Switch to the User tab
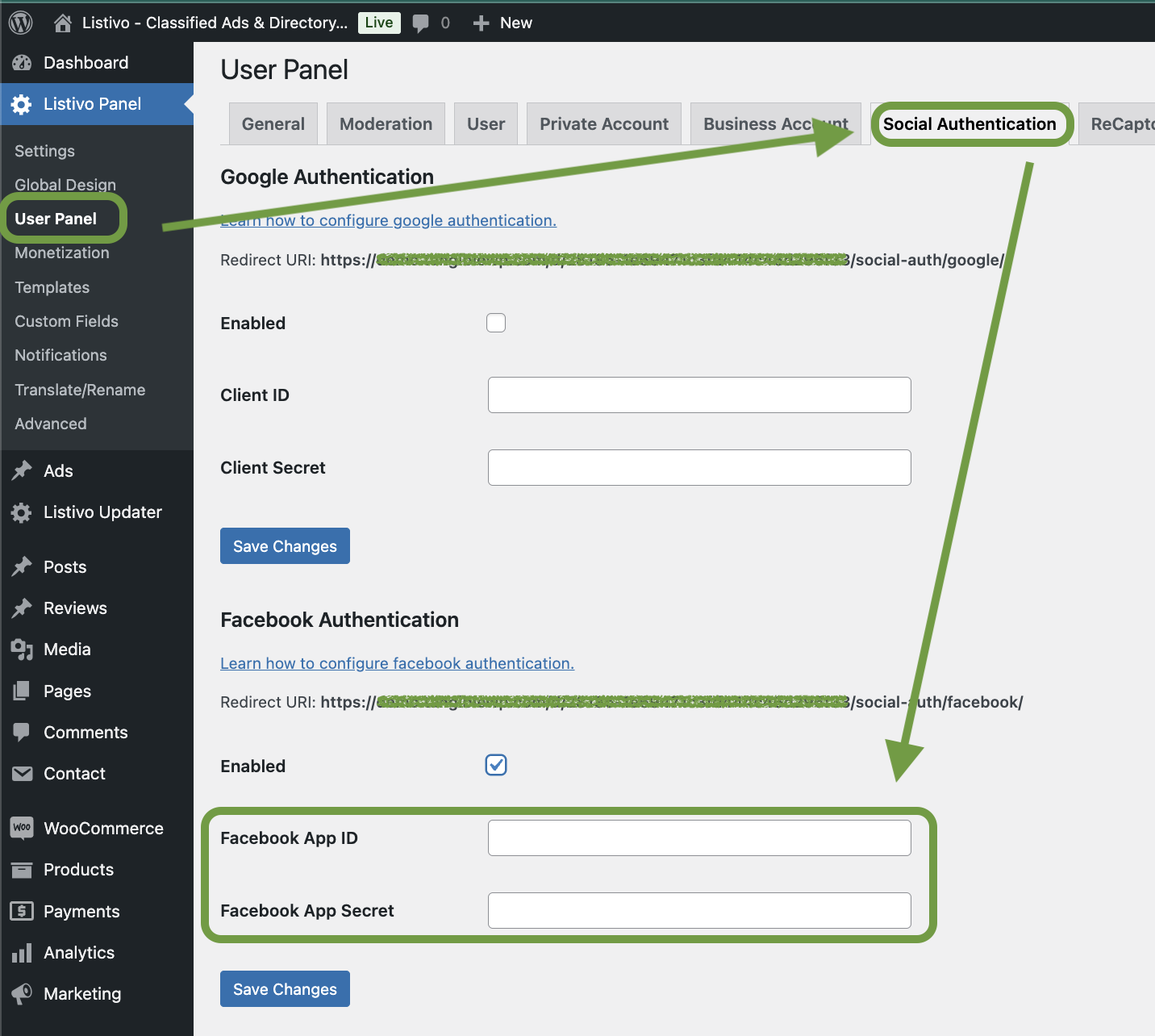1155x1036 pixels. click(x=486, y=123)
